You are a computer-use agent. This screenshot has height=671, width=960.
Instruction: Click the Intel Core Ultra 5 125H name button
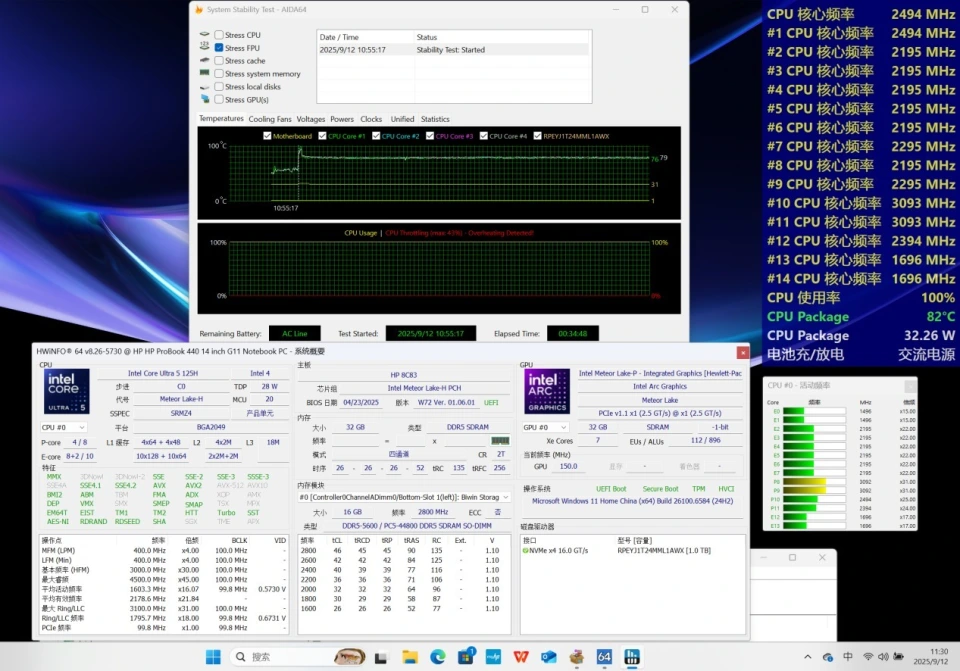tap(162, 373)
